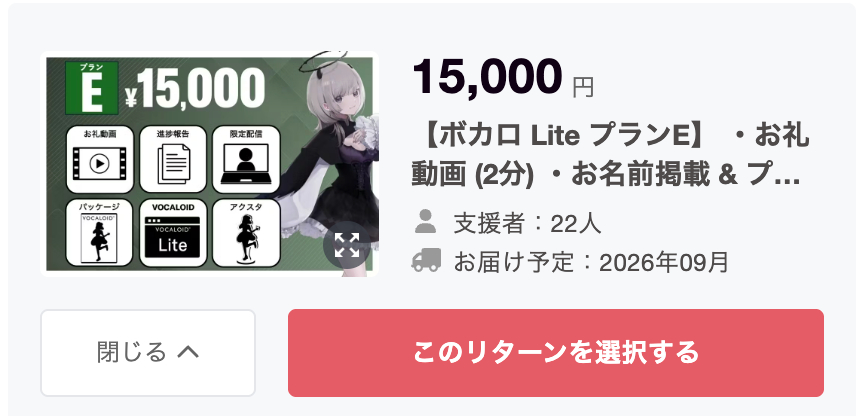Screen dimensions: 860x416
Task: Open the ボカロ Lite プランE title
Action: 610,157
